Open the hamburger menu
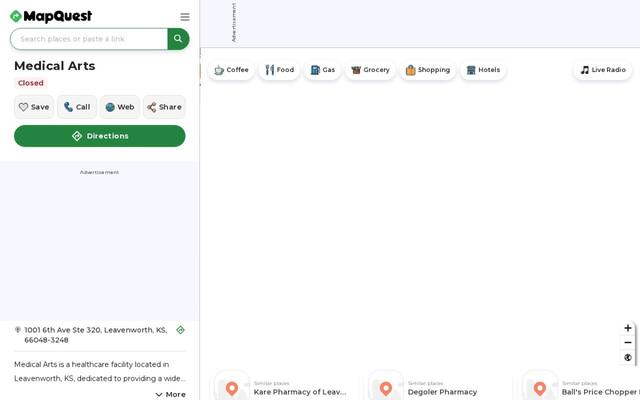 (x=185, y=17)
